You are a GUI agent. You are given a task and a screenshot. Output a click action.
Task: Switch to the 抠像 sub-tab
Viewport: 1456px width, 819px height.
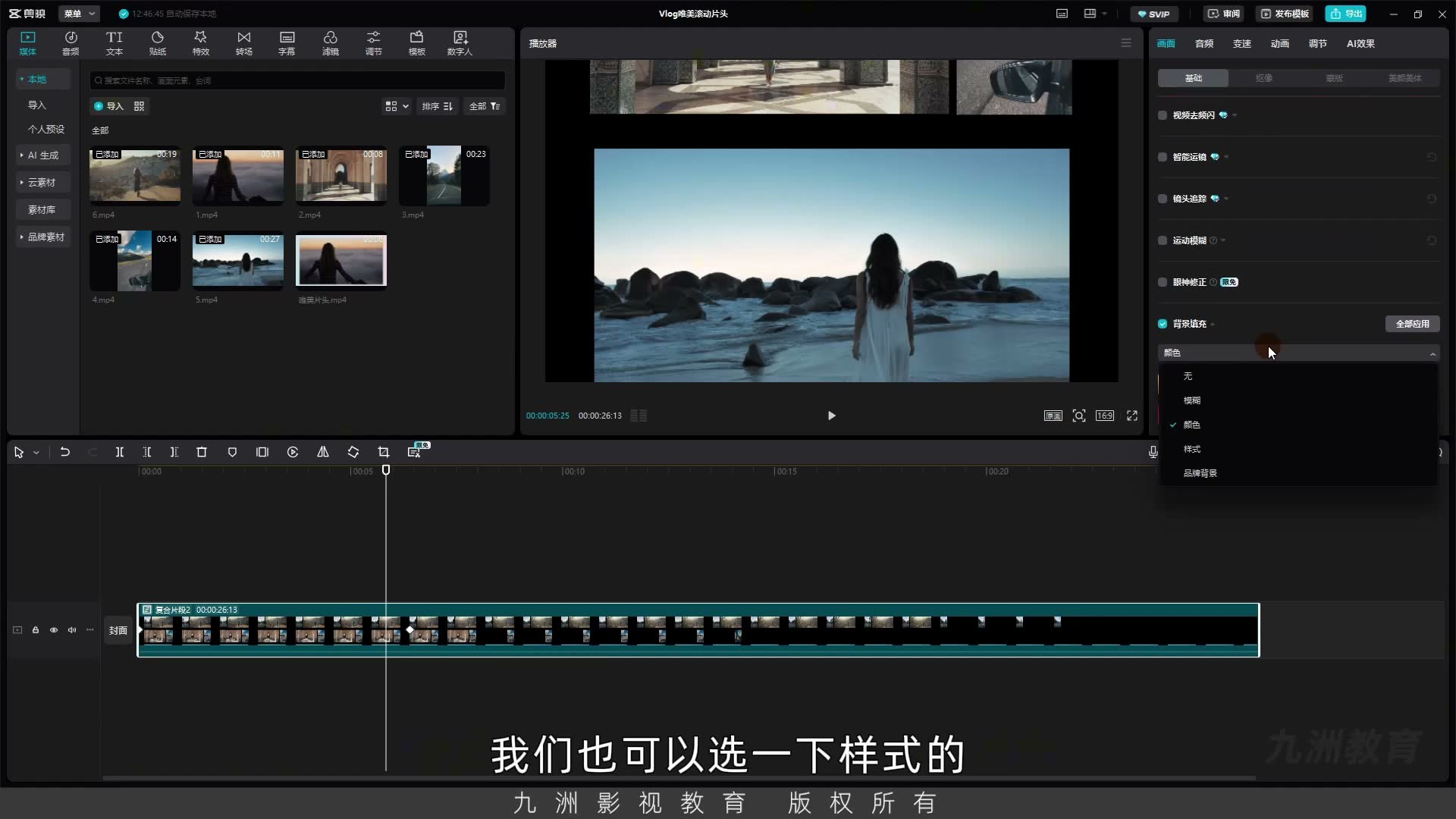(x=1263, y=78)
